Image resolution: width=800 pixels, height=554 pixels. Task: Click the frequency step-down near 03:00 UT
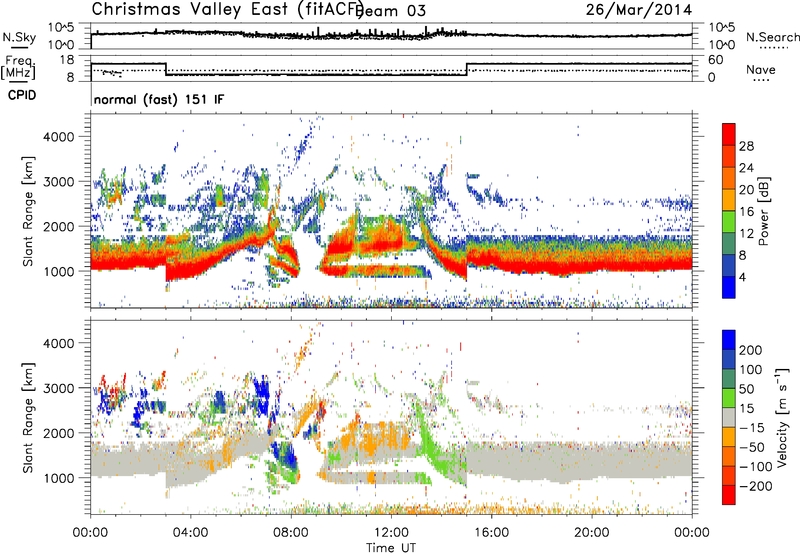(166, 69)
